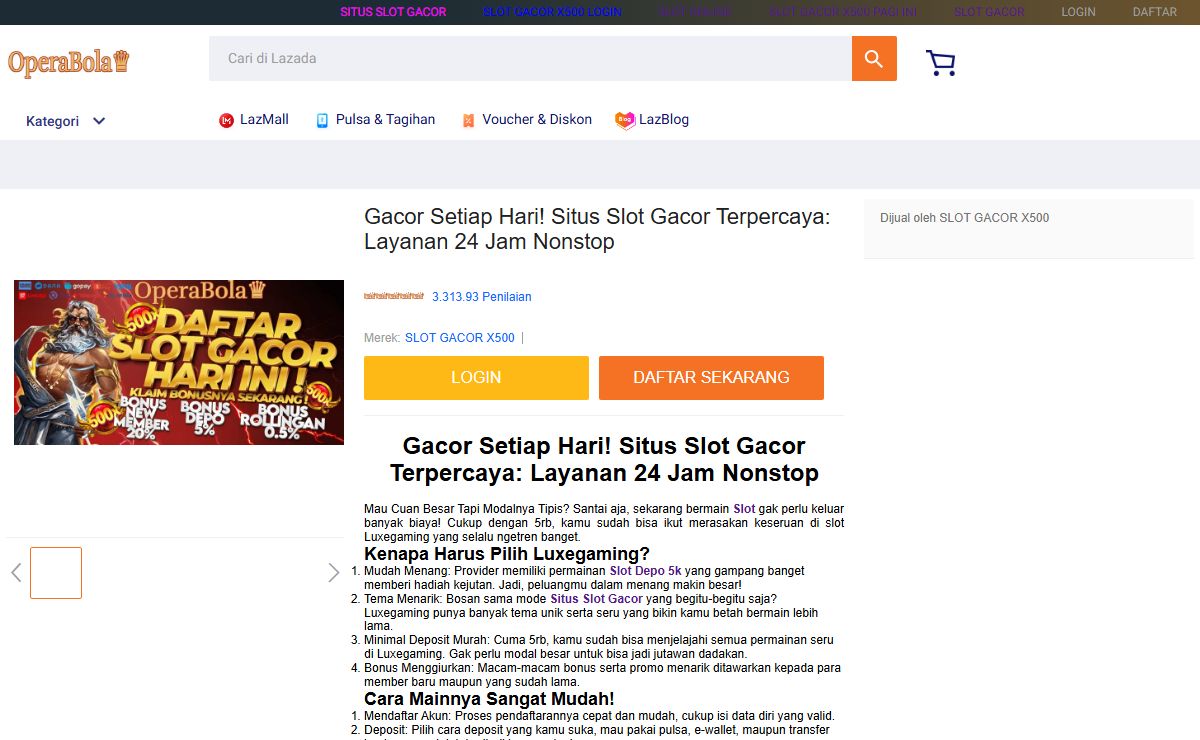Open Pulsa & Tagihan link
Screen dimensions: 1200x740
(x=385, y=119)
